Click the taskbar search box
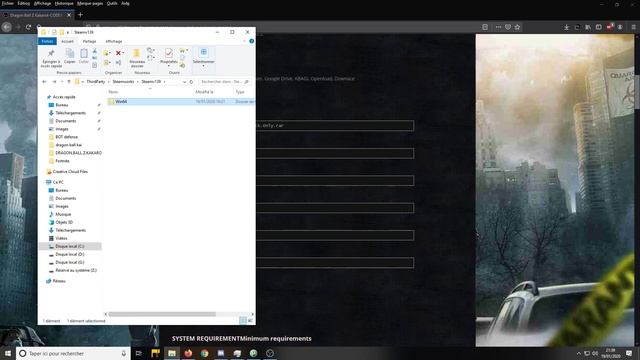The image size is (640, 360). pyautogui.click(x=73, y=353)
